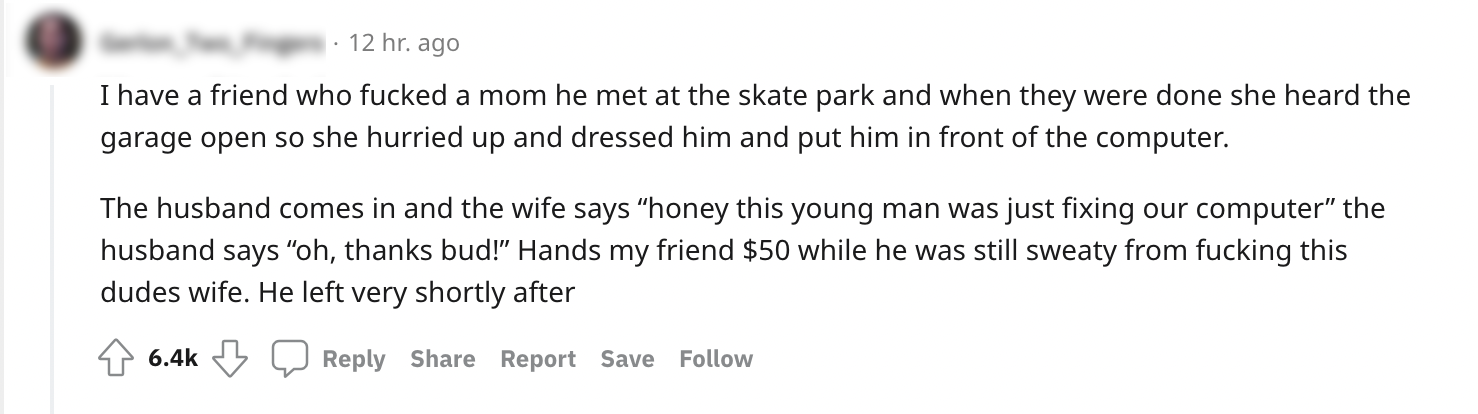Click the 6.4k vote score
The height and width of the screenshot is (414, 1478).
tap(172, 359)
